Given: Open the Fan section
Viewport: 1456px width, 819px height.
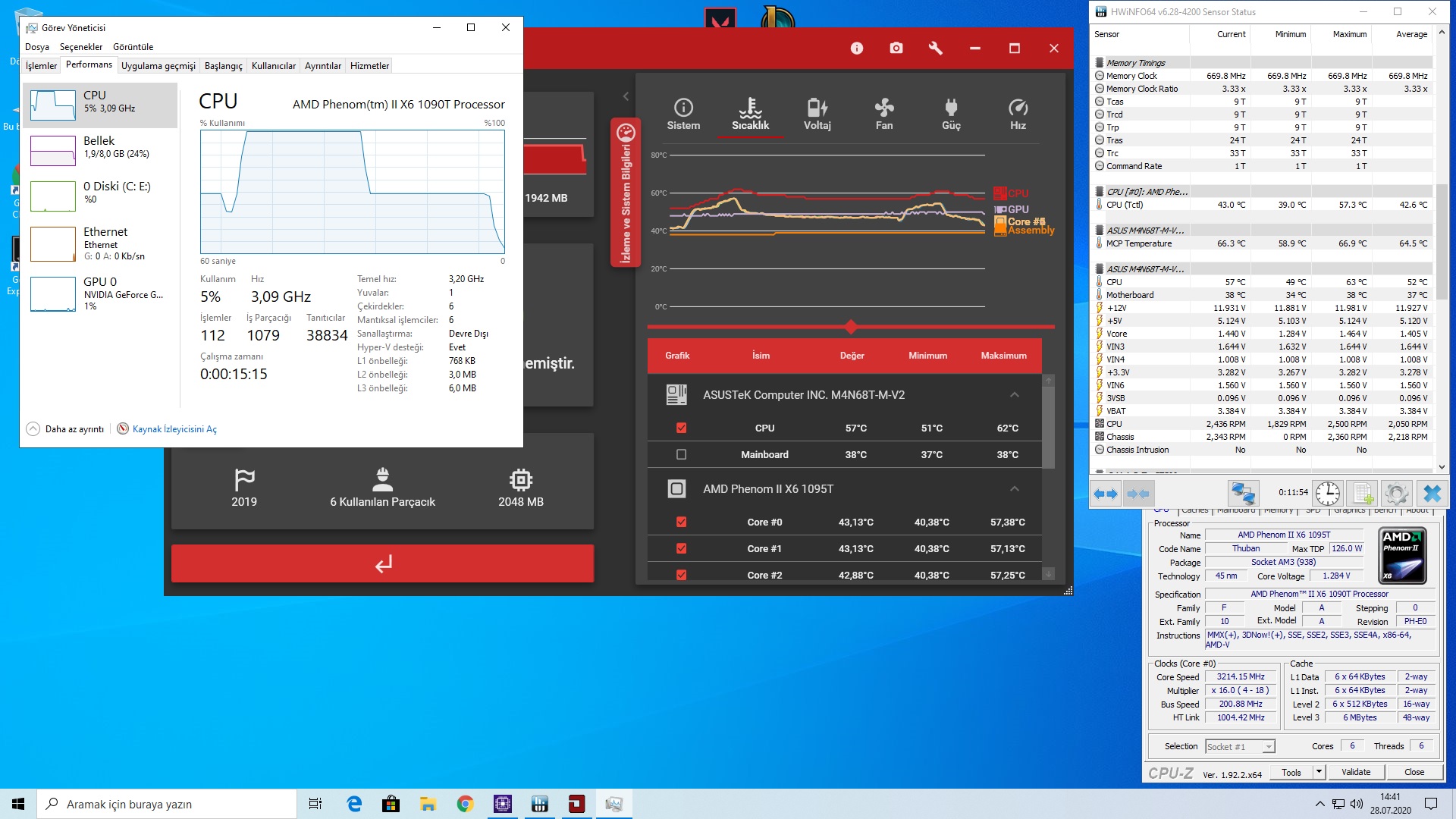Looking at the screenshot, I should pyautogui.click(x=884, y=115).
